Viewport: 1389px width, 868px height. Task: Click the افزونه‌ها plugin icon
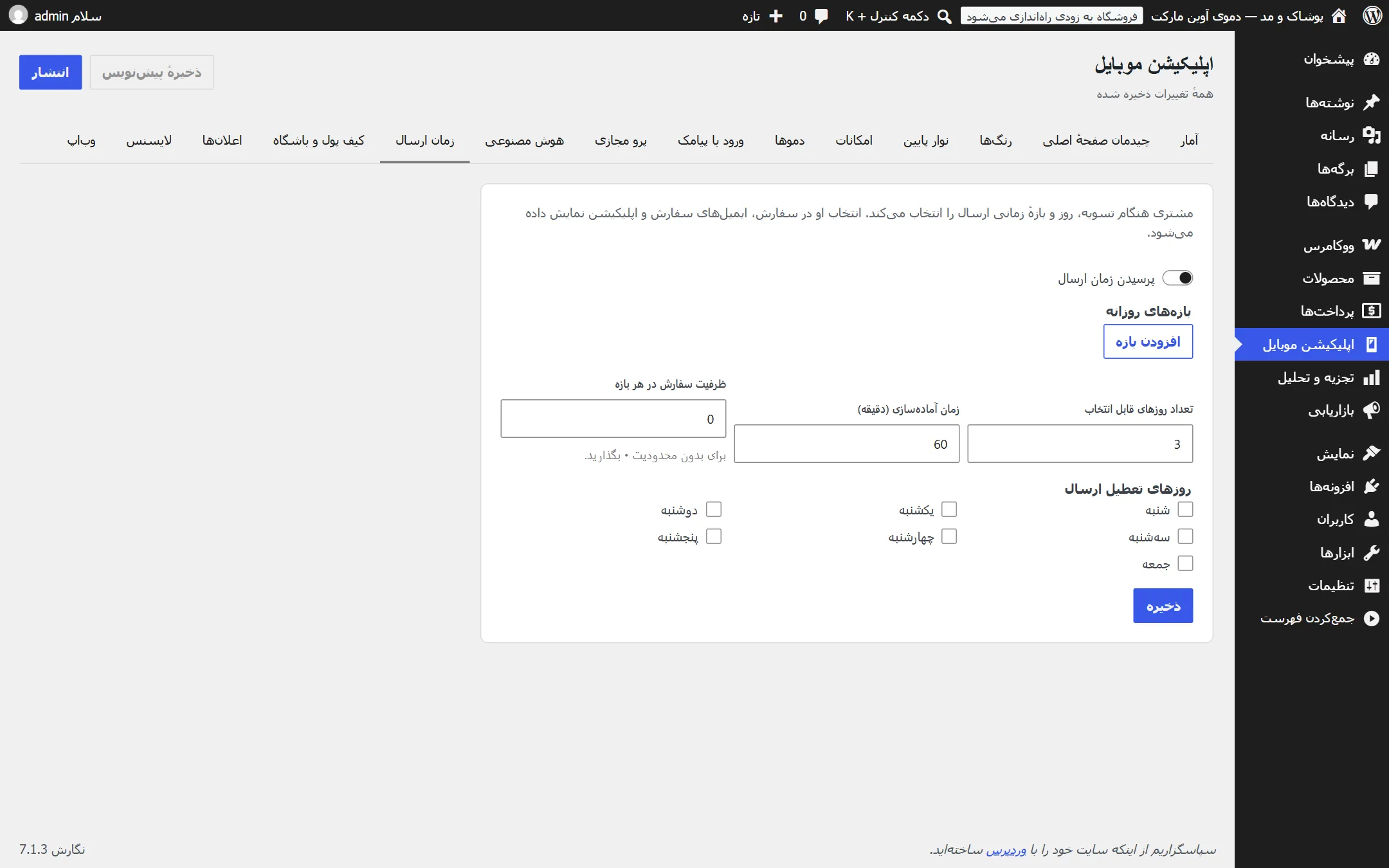click(x=1372, y=486)
